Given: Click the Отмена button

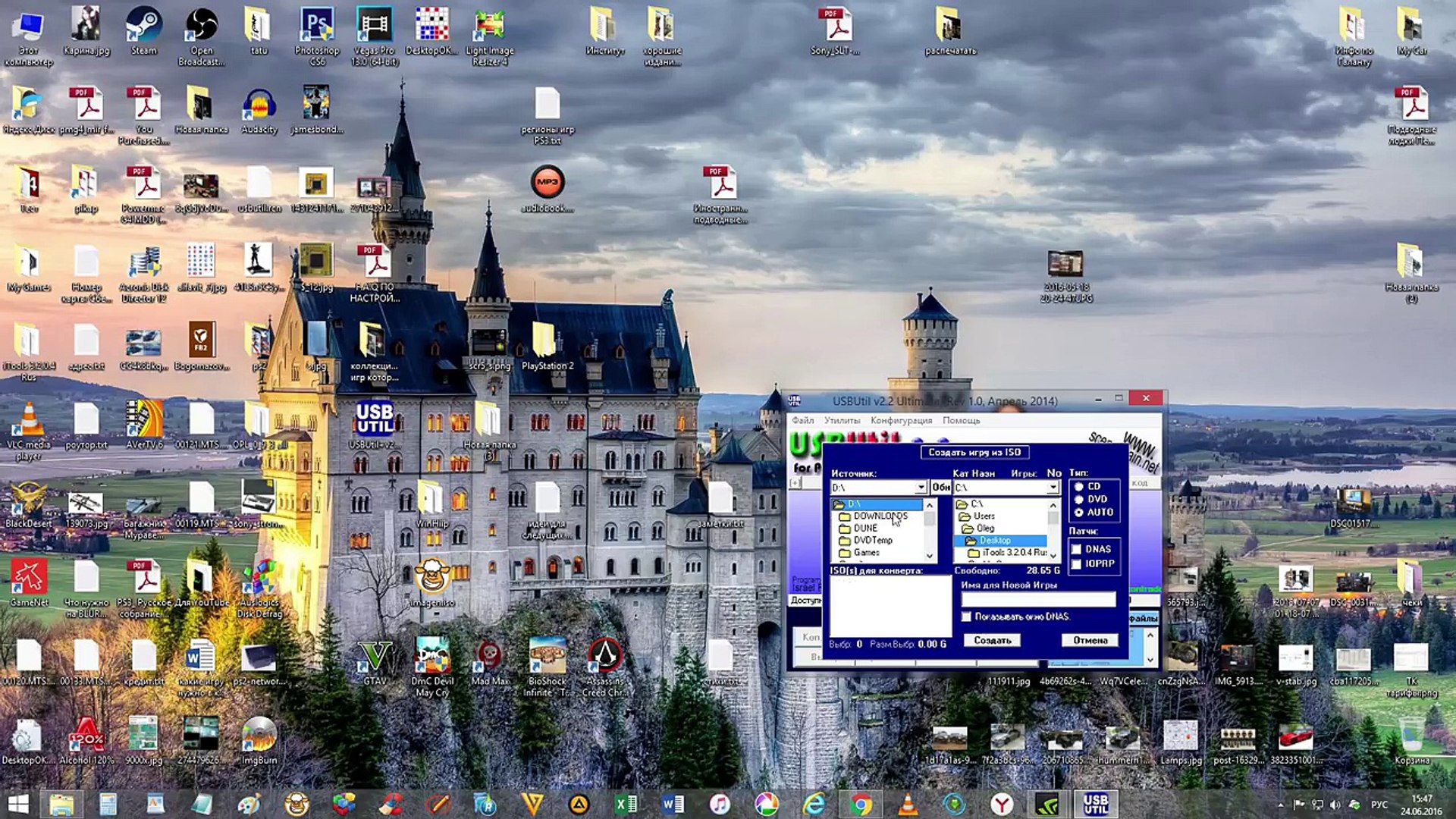Looking at the screenshot, I should click(x=1090, y=640).
